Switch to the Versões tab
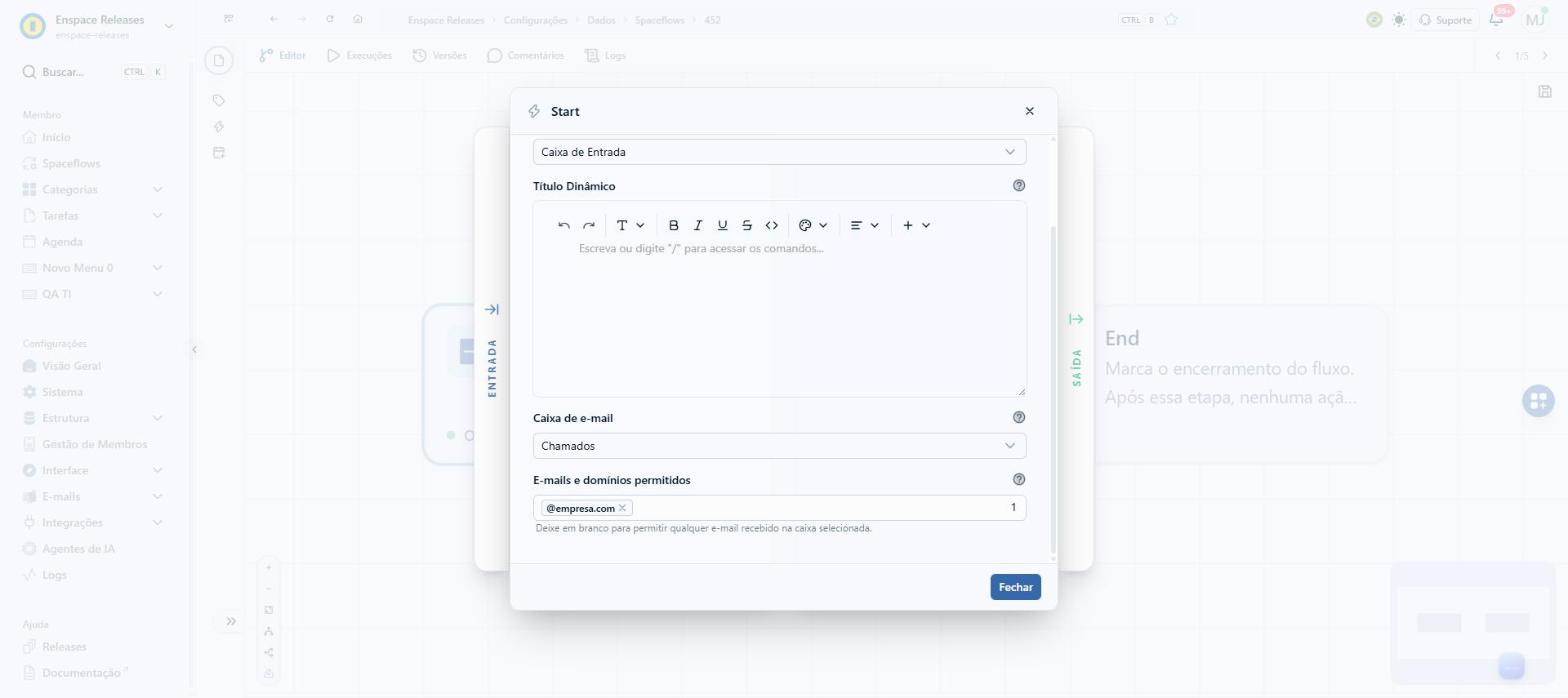 click(x=440, y=56)
